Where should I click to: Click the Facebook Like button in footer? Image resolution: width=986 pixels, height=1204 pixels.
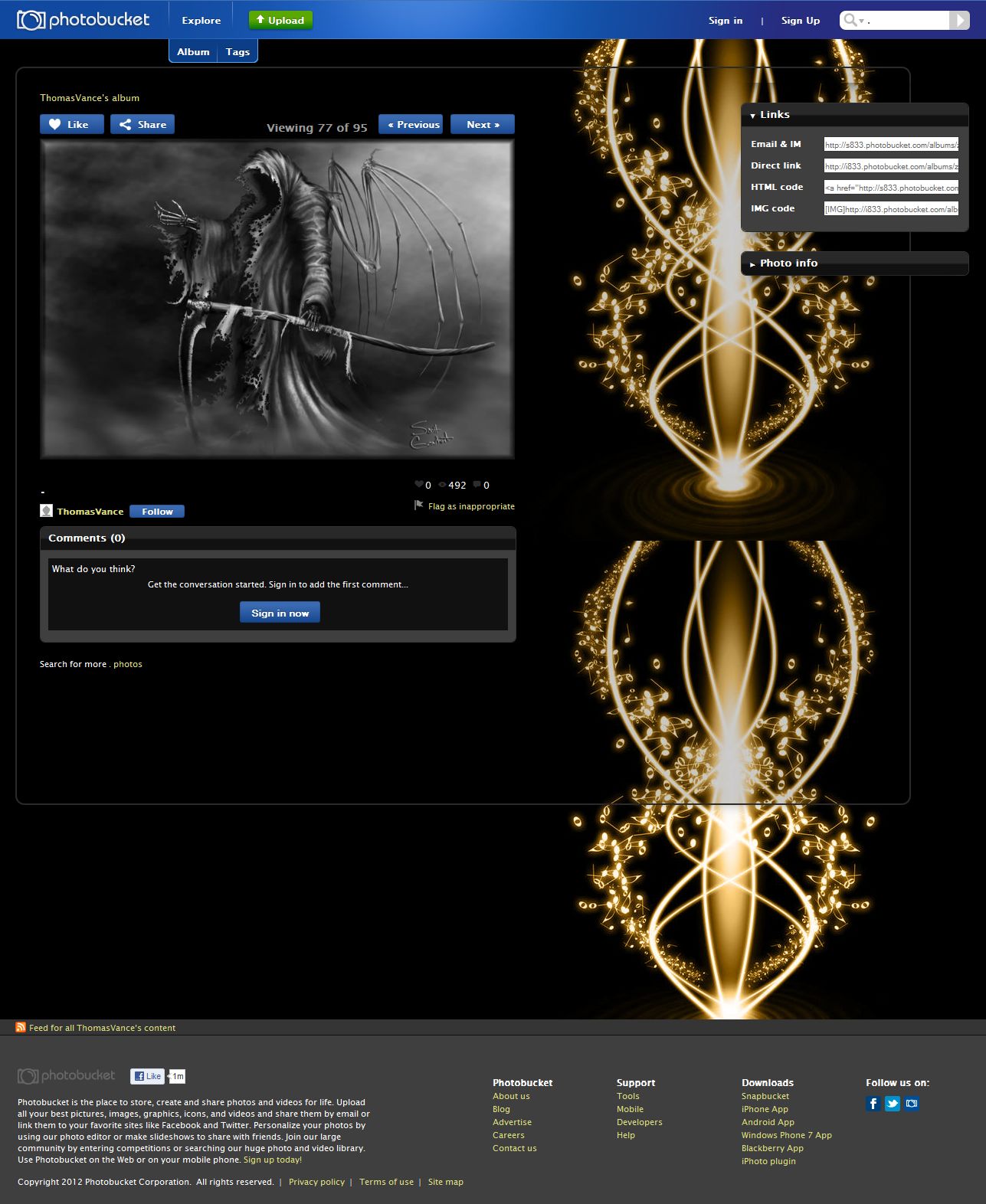click(147, 1076)
